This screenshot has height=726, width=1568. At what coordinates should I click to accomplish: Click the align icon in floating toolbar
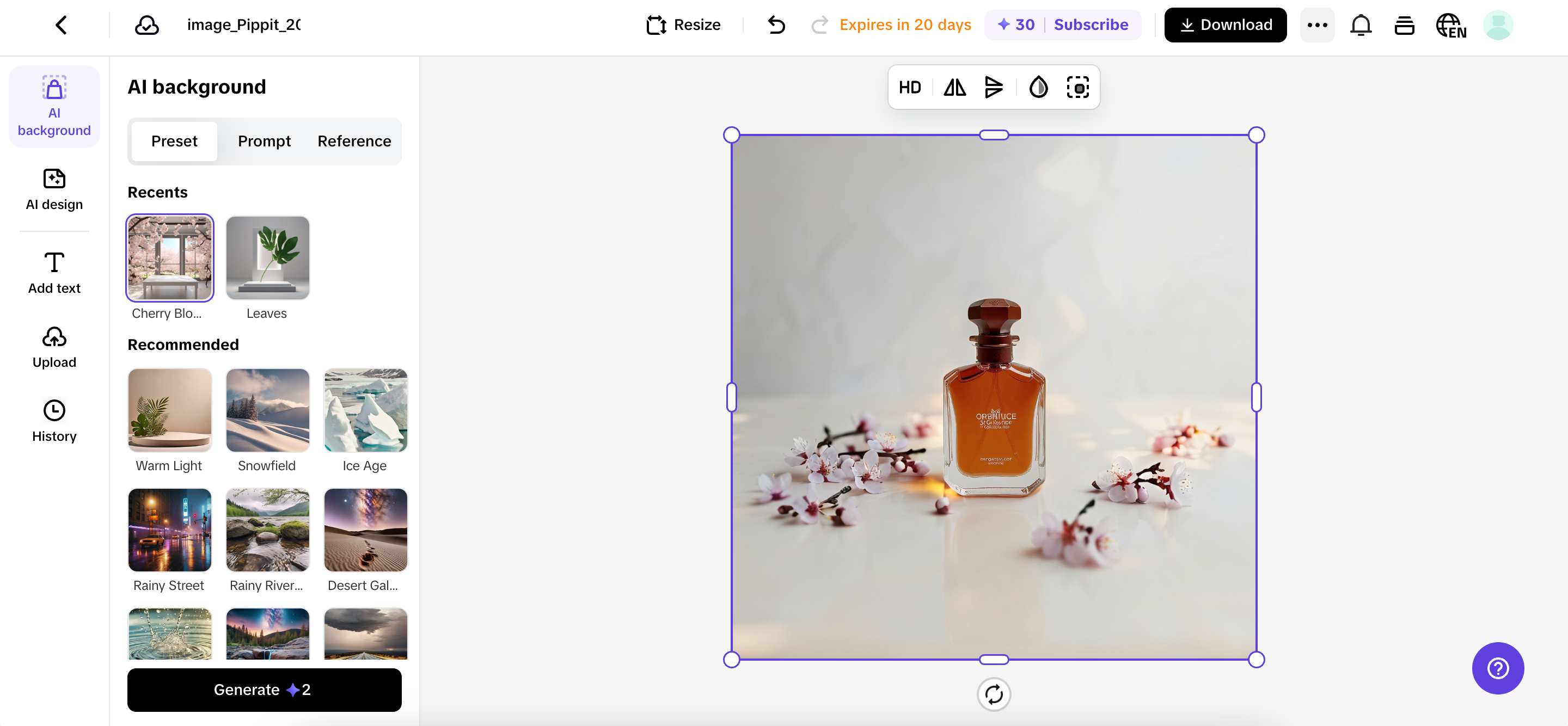tap(994, 88)
